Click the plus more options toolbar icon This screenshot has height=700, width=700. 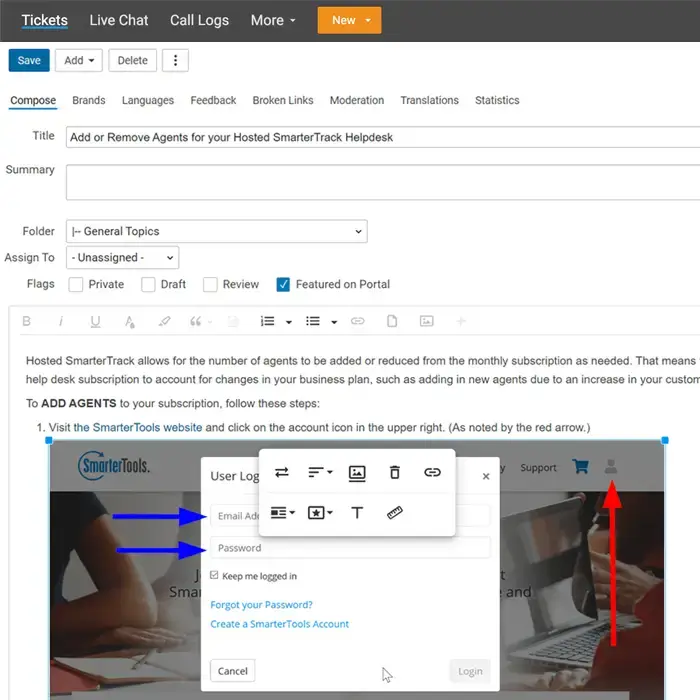pos(461,321)
